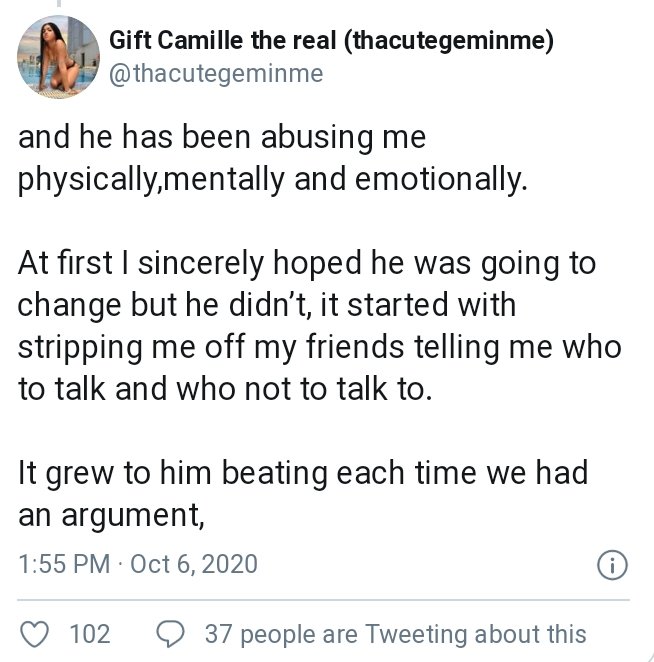Click the line 'and he has been abusing me'

pyautogui.click(x=222, y=137)
